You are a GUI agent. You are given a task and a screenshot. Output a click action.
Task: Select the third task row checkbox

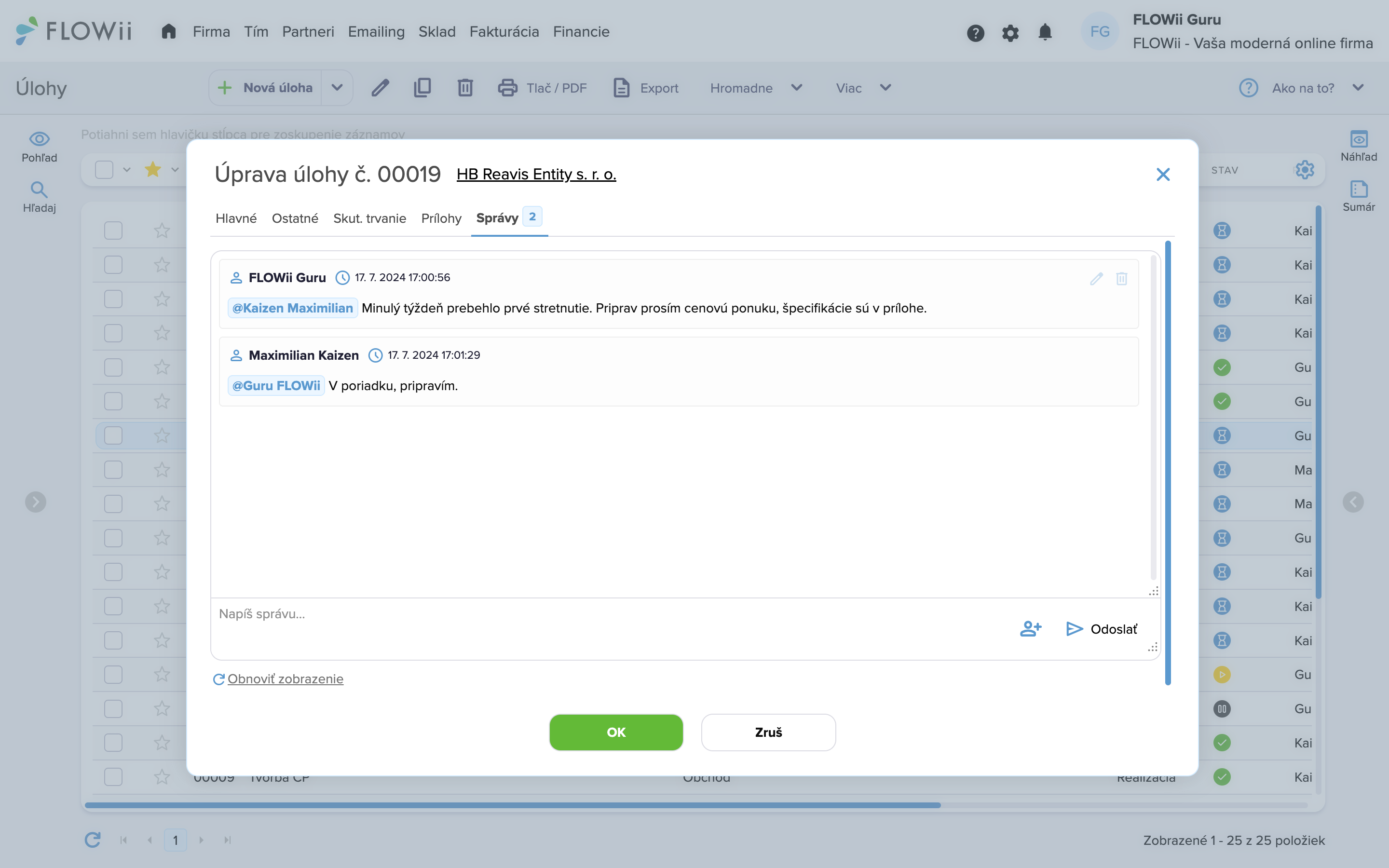click(x=113, y=299)
